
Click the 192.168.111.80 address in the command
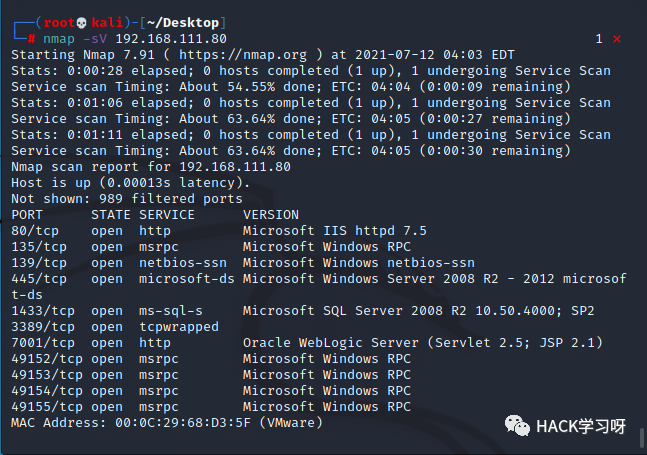pyautogui.click(x=171, y=39)
